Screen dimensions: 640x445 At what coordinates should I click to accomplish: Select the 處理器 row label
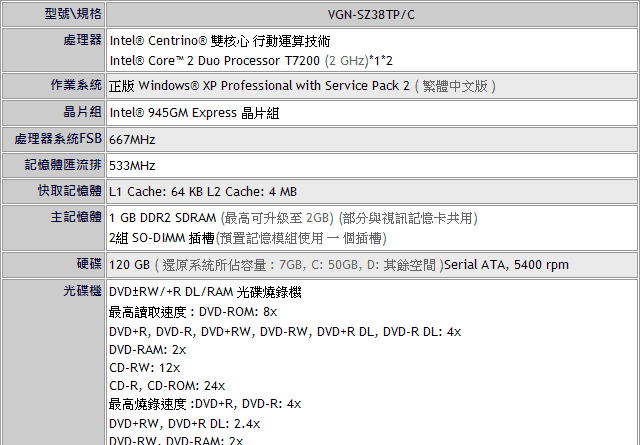[81, 40]
